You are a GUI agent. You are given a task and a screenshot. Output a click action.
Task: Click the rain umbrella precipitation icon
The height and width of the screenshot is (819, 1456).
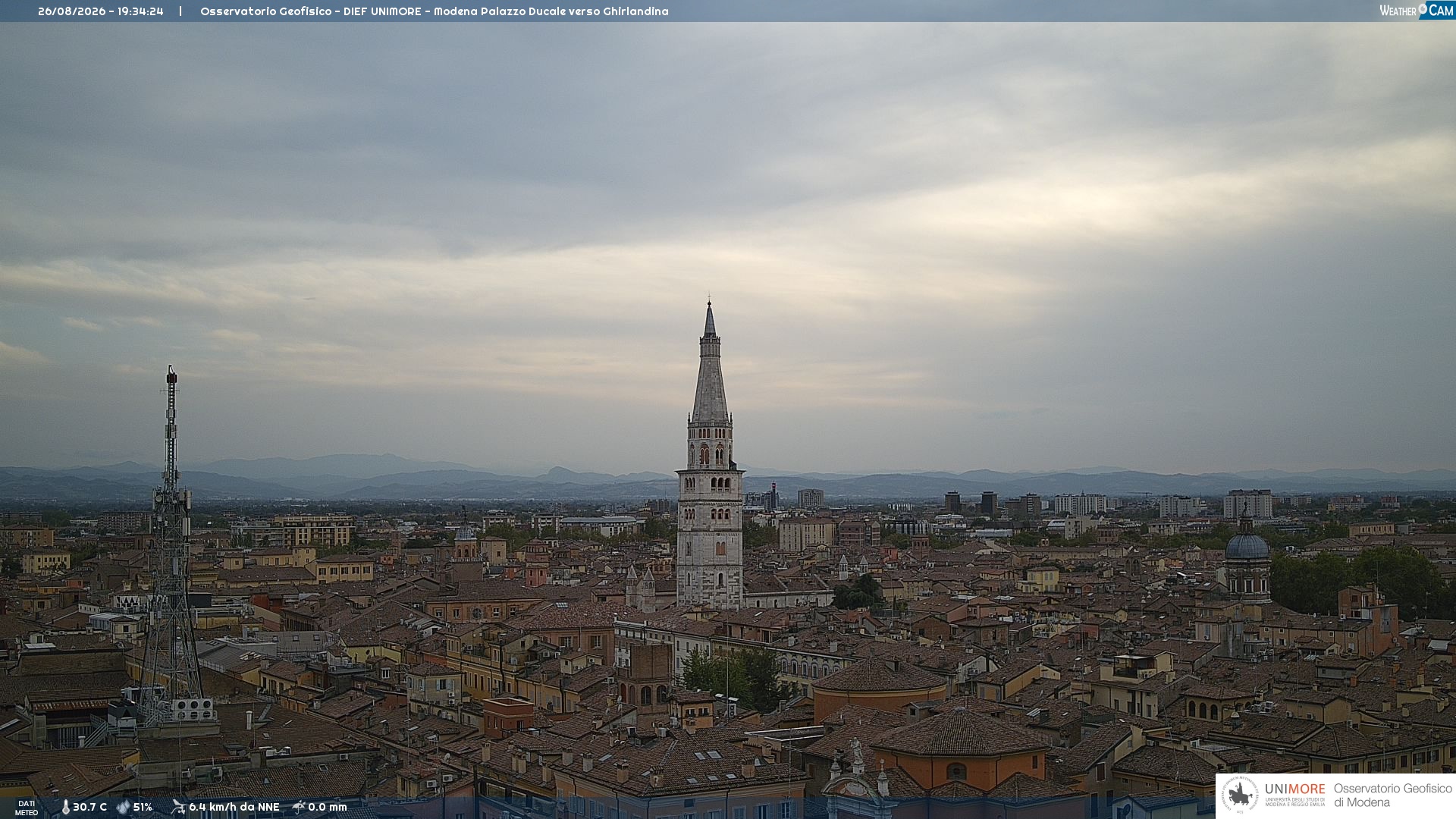click(299, 807)
